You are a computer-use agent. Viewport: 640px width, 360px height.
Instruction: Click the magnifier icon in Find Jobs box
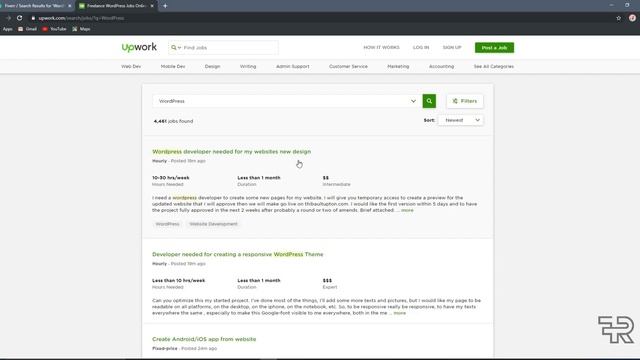[174, 48]
